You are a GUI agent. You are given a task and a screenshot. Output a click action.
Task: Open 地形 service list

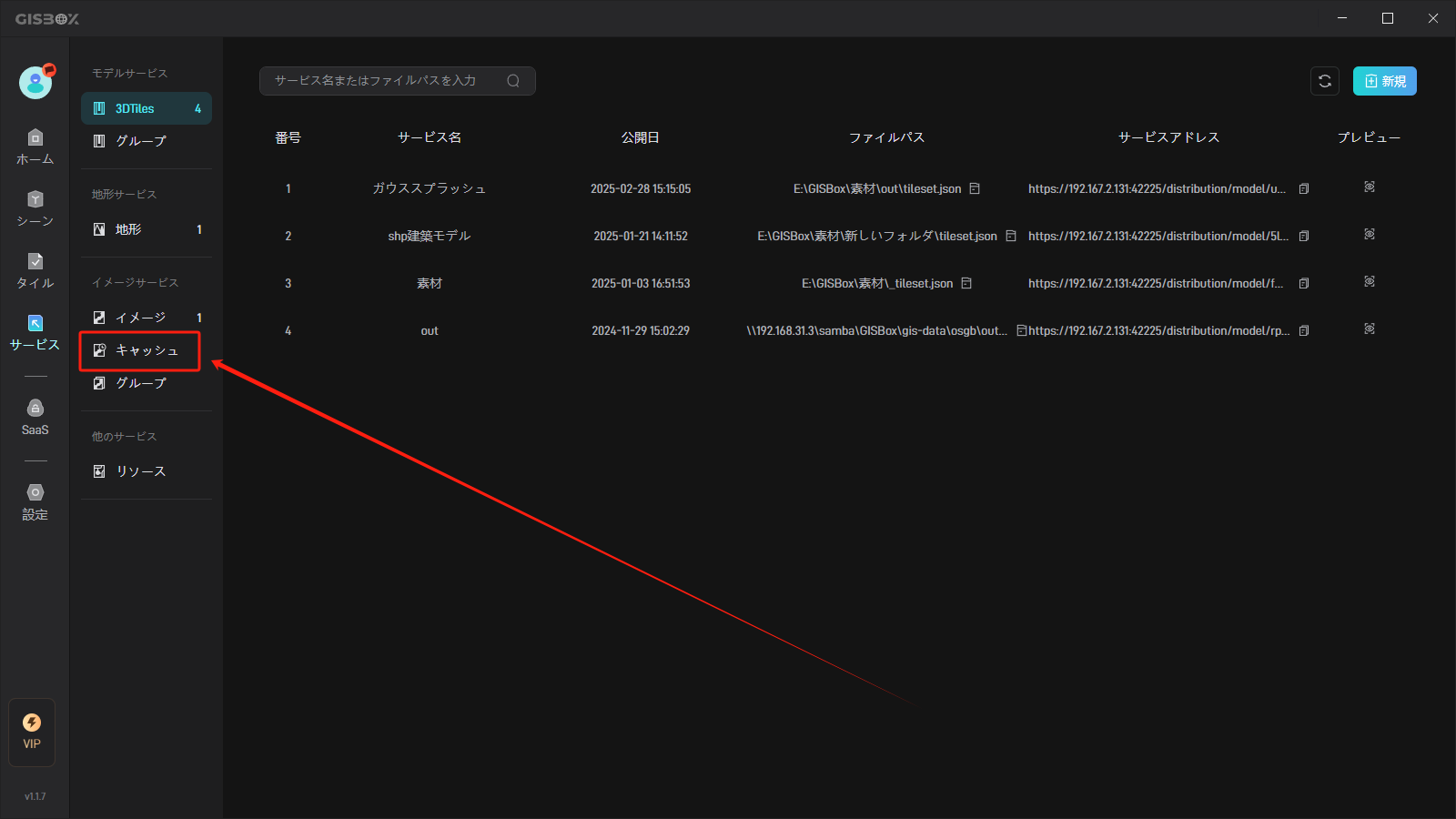147,229
